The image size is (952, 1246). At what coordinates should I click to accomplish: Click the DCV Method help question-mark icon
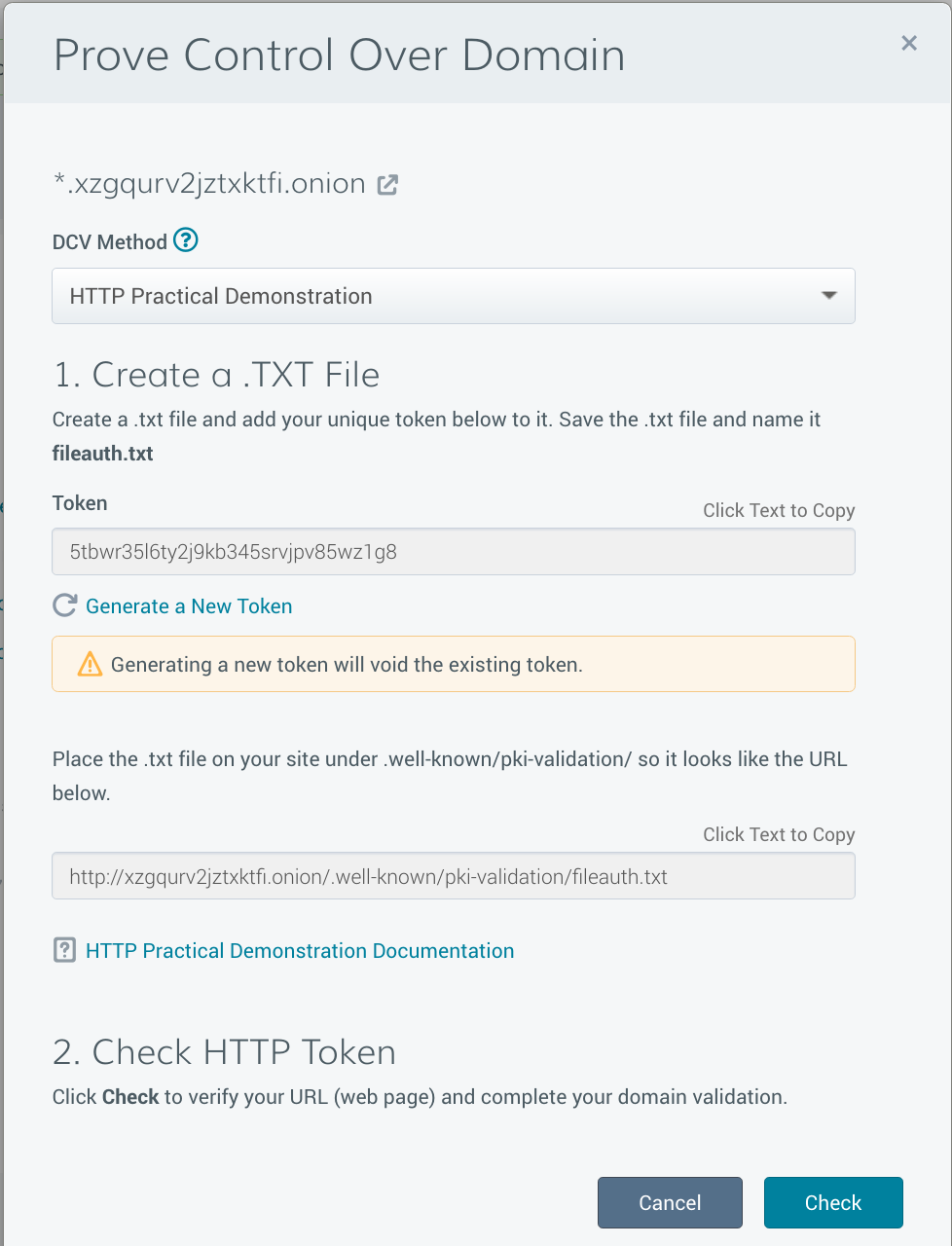(186, 239)
